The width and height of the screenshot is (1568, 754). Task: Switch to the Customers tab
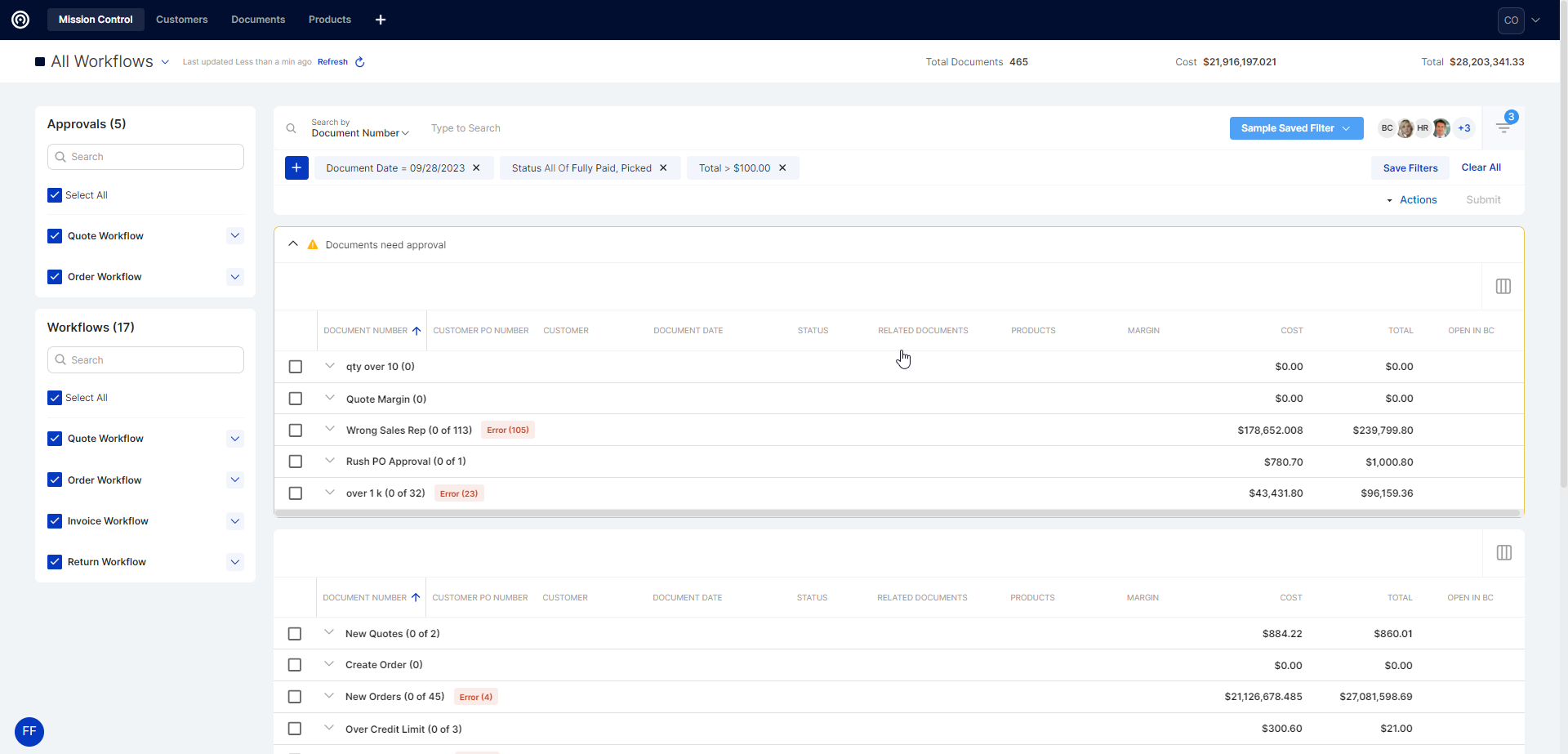181,20
